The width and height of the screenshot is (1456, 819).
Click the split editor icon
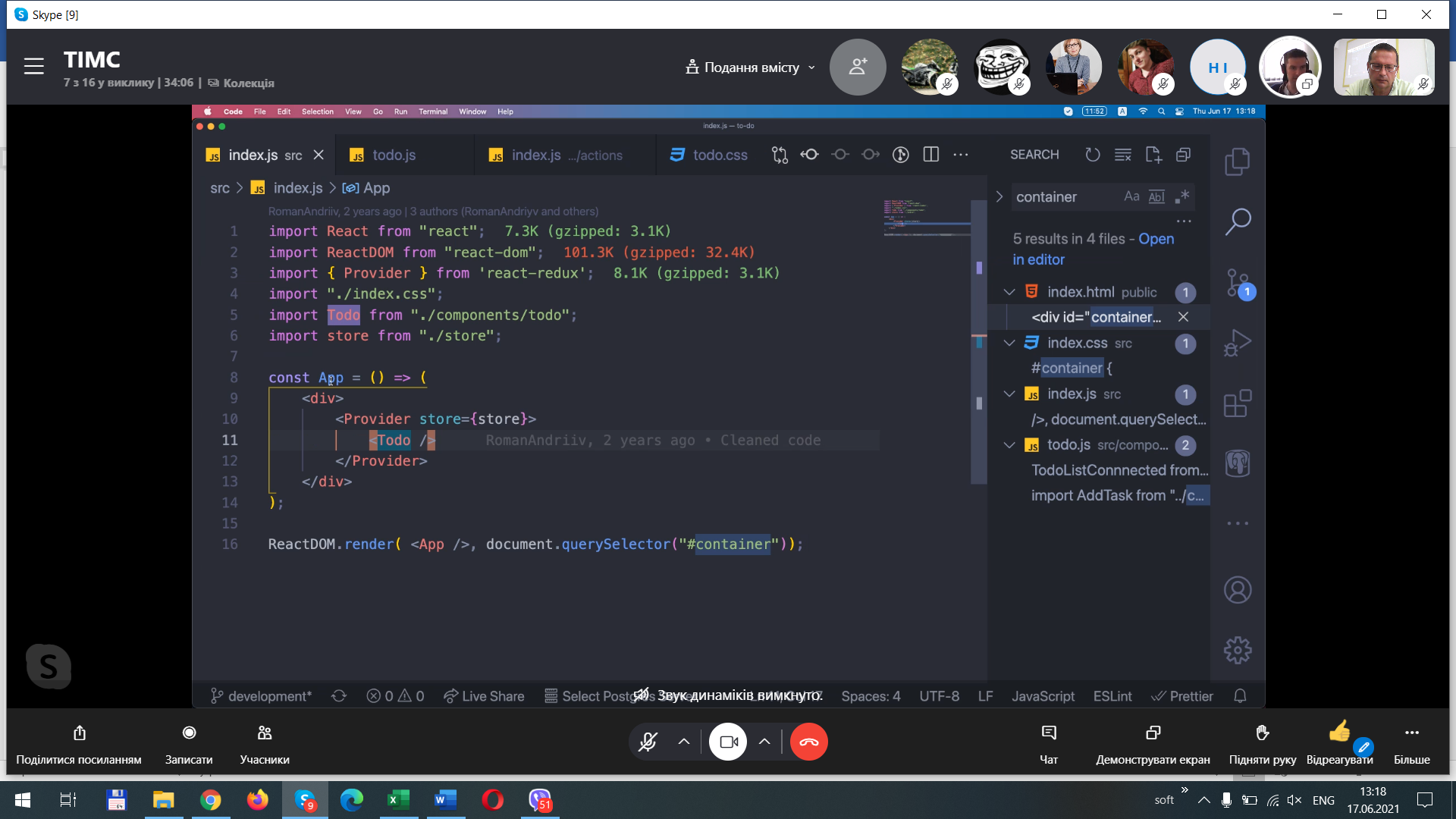pyautogui.click(x=930, y=155)
